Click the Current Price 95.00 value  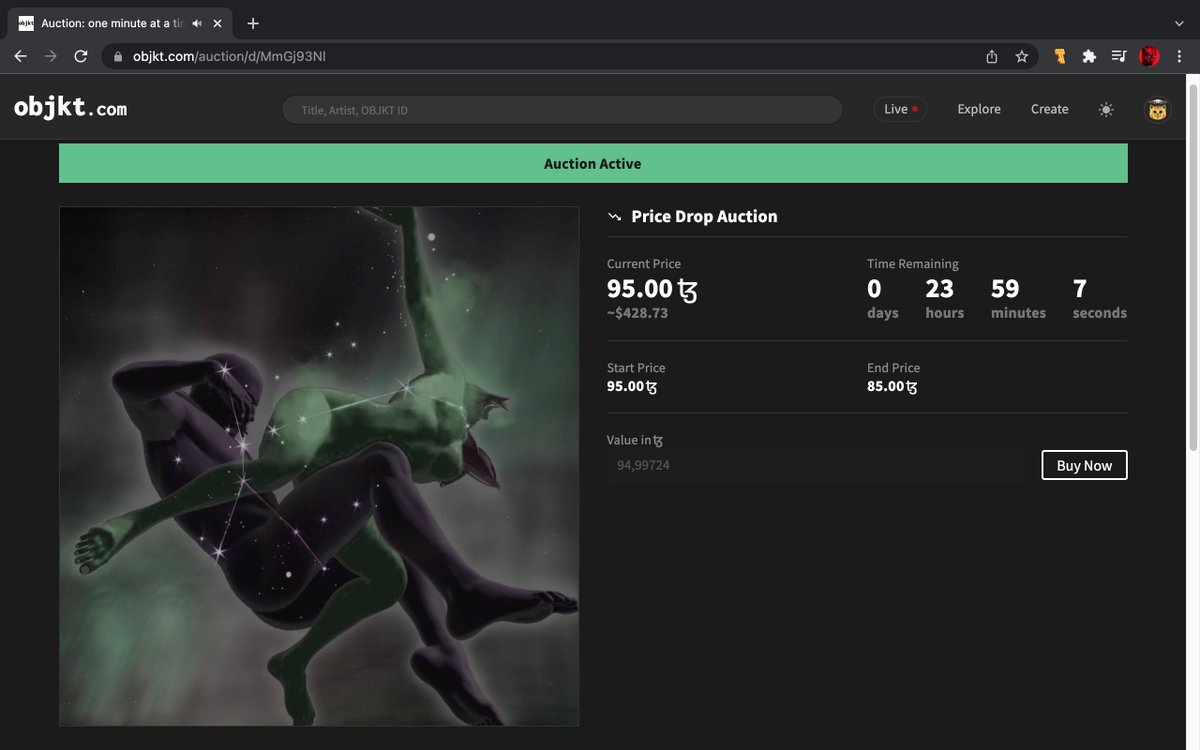click(652, 289)
